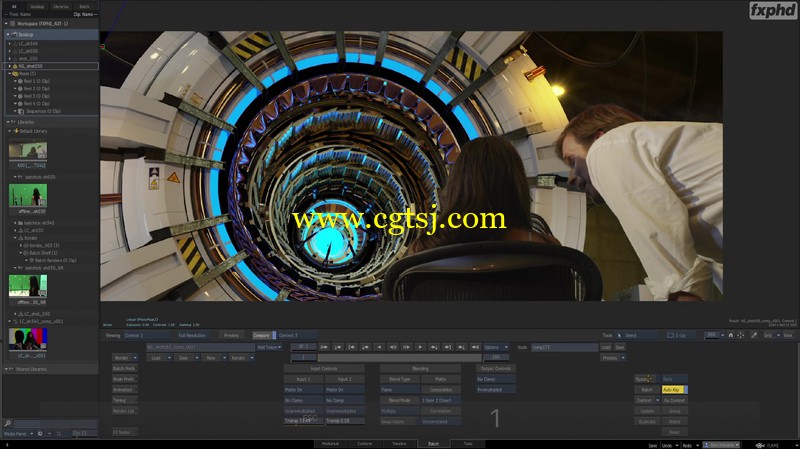The height and width of the screenshot is (449, 800).
Task: Switch to the Timeline tab
Action: (399, 444)
